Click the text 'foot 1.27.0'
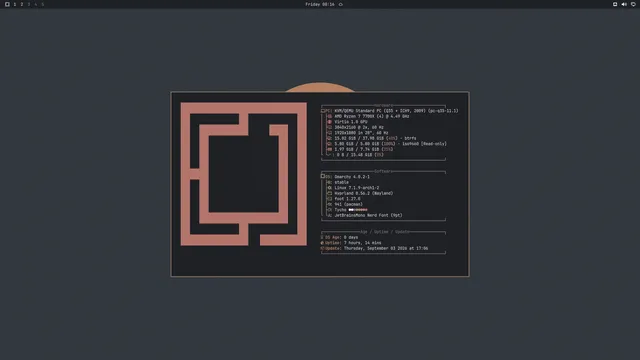 347,199
